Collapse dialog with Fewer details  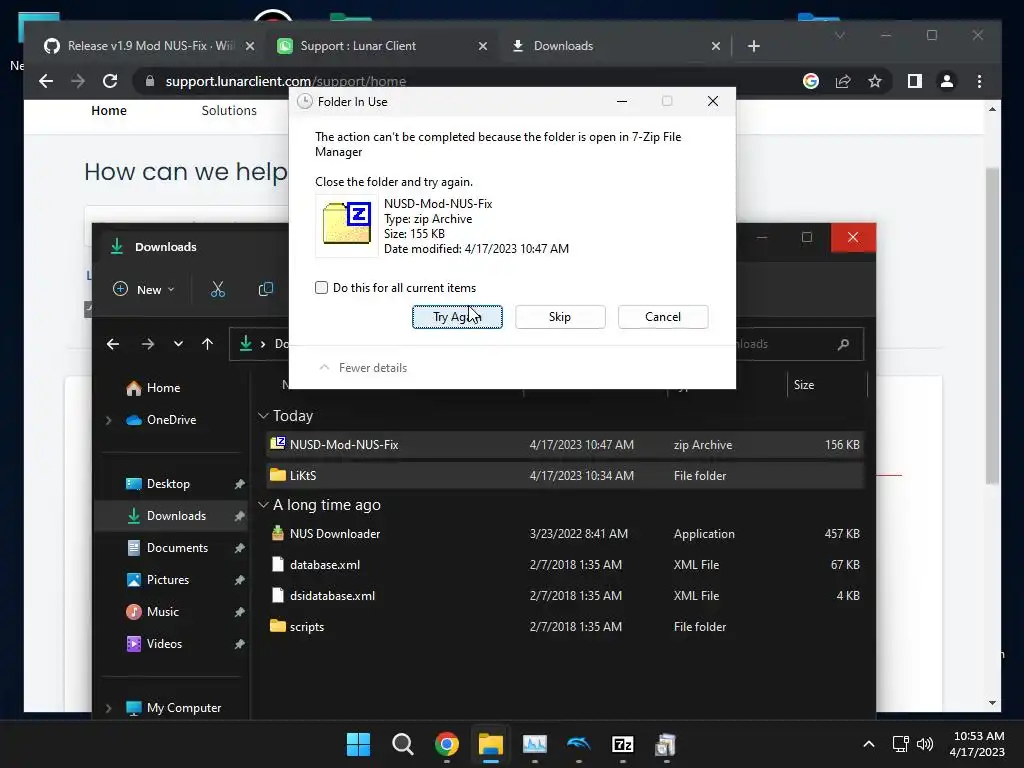pos(362,368)
